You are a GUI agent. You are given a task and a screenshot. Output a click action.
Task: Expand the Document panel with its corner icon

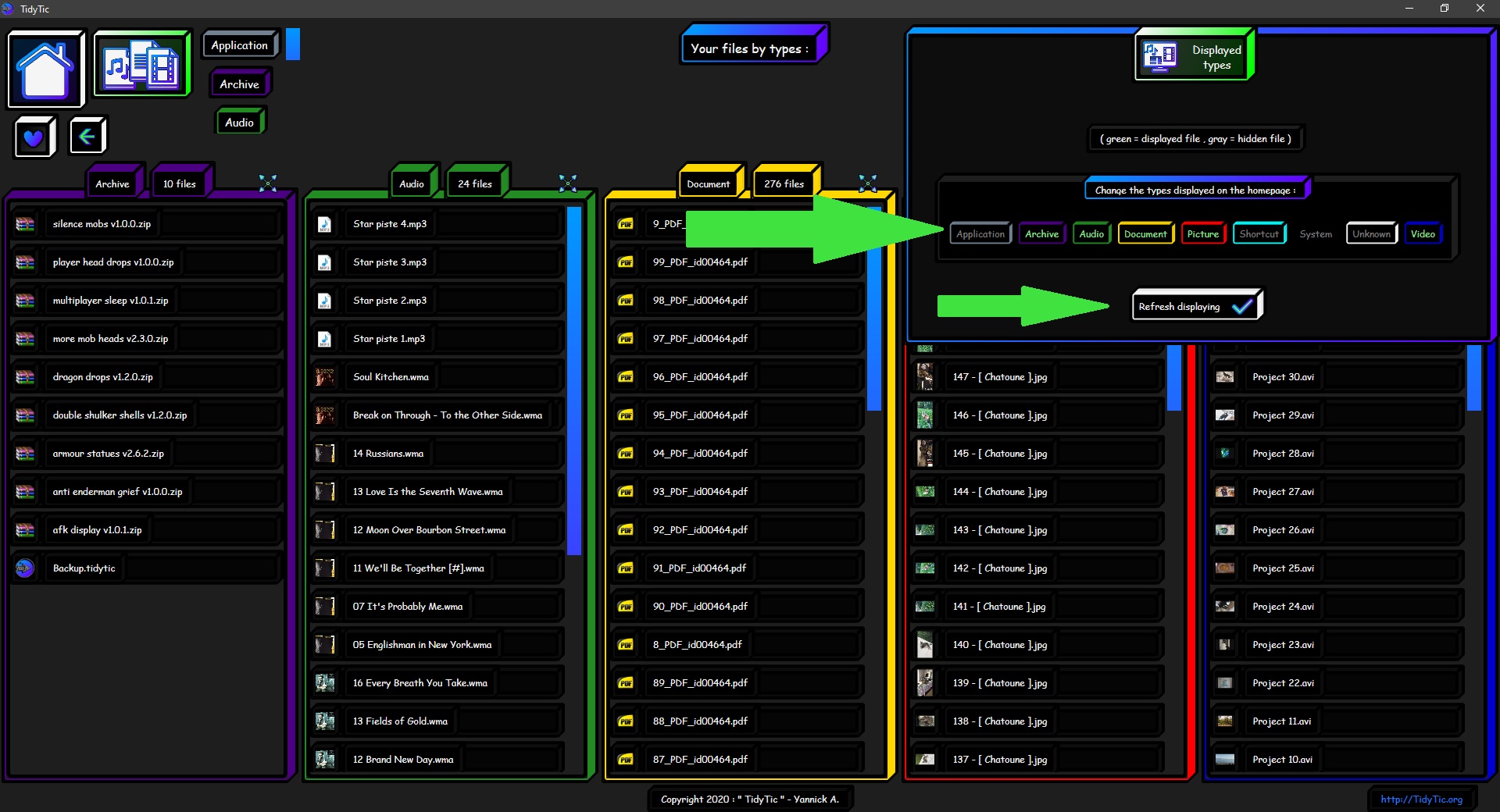click(x=868, y=183)
